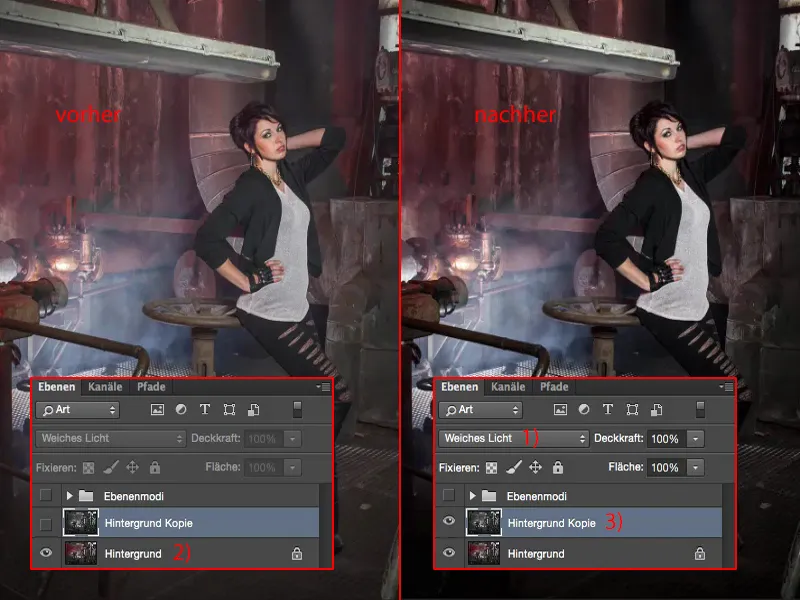
Task: Hide Hintergrund layer in right panel
Action: point(449,553)
